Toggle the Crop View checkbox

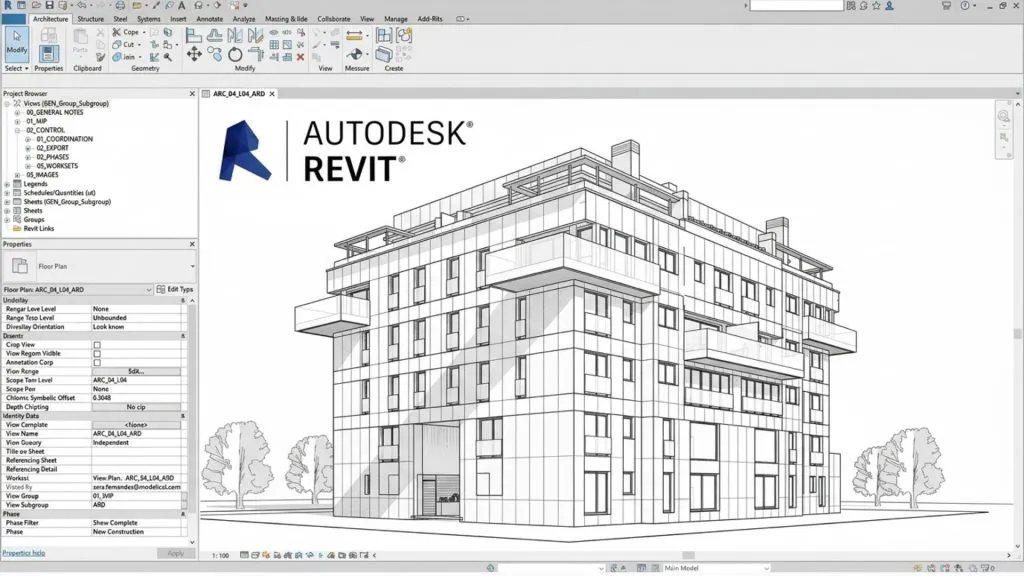tap(97, 345)
